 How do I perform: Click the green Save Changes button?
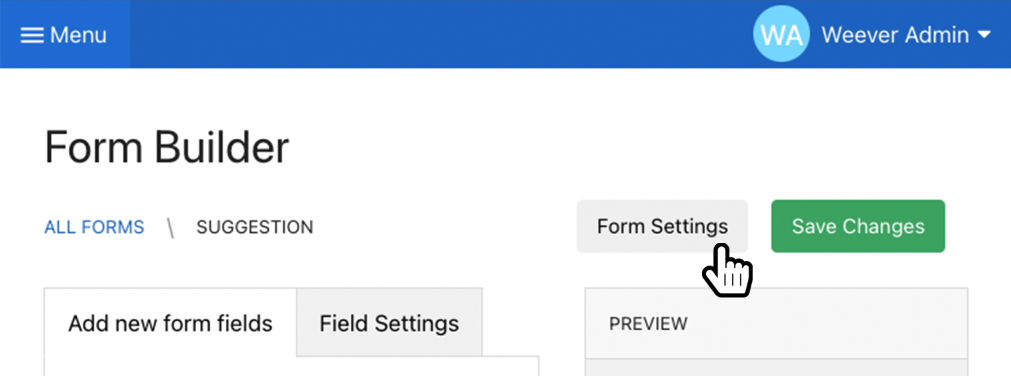click(x=858, y=226)
